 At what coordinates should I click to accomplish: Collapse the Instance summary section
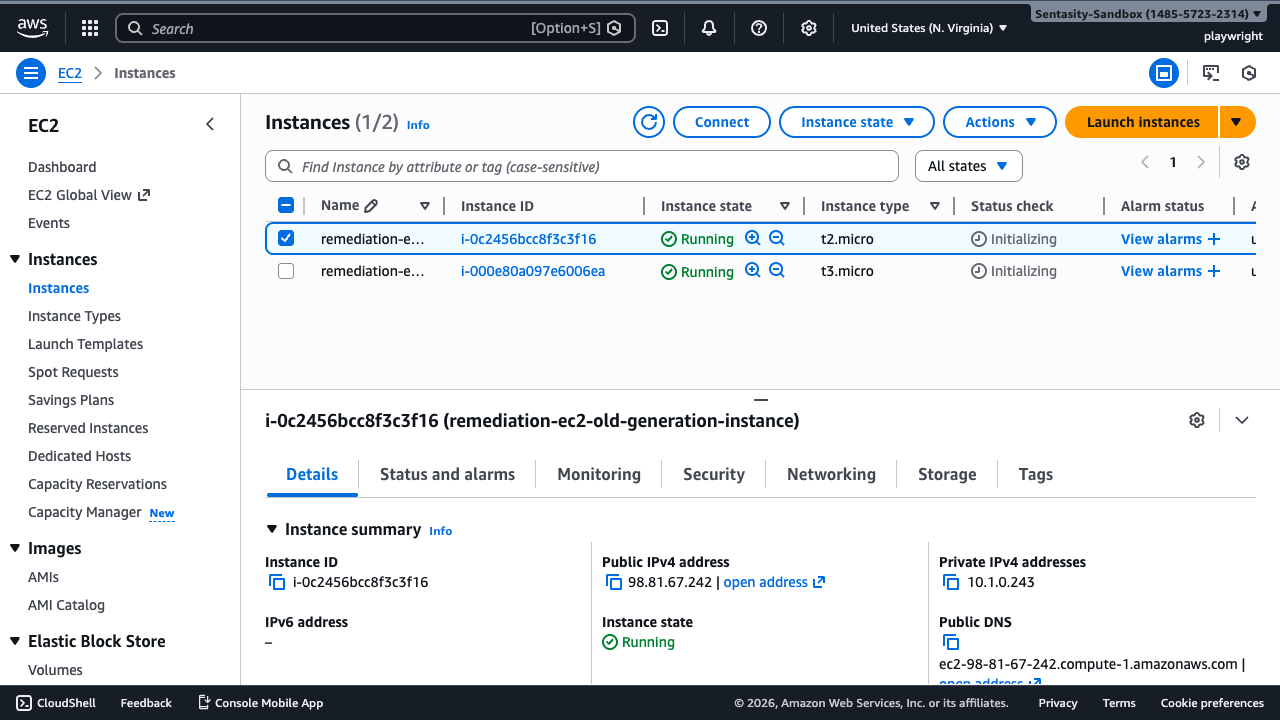(x=272, y=529)
